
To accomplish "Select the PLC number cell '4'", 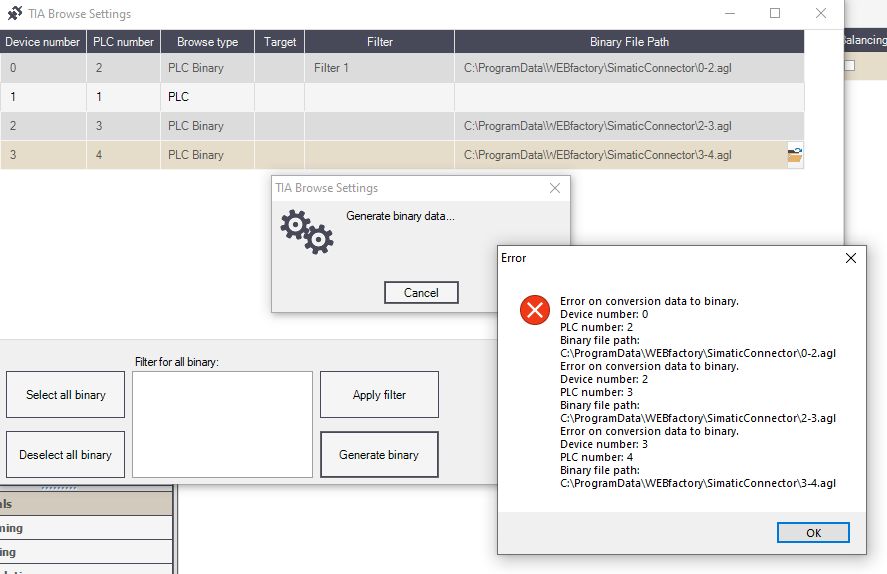I will point(123,154).
